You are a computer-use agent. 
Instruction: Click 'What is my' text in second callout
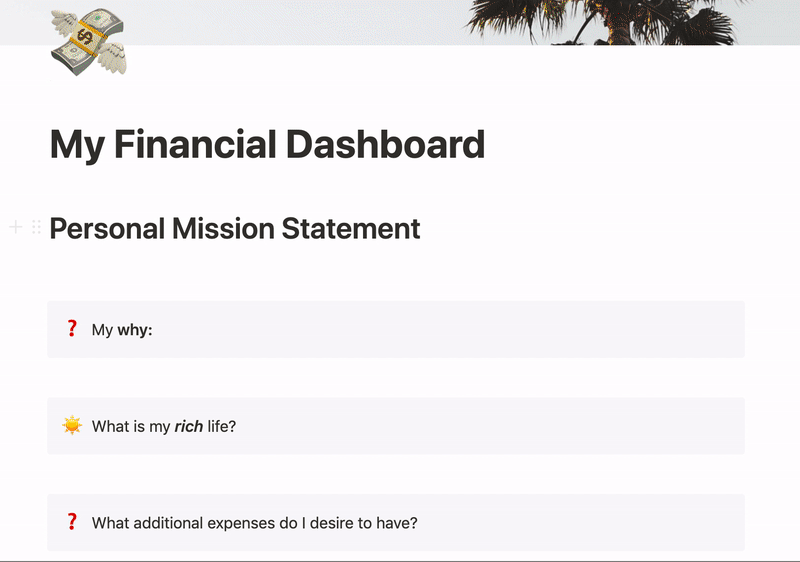coord(131,426)
